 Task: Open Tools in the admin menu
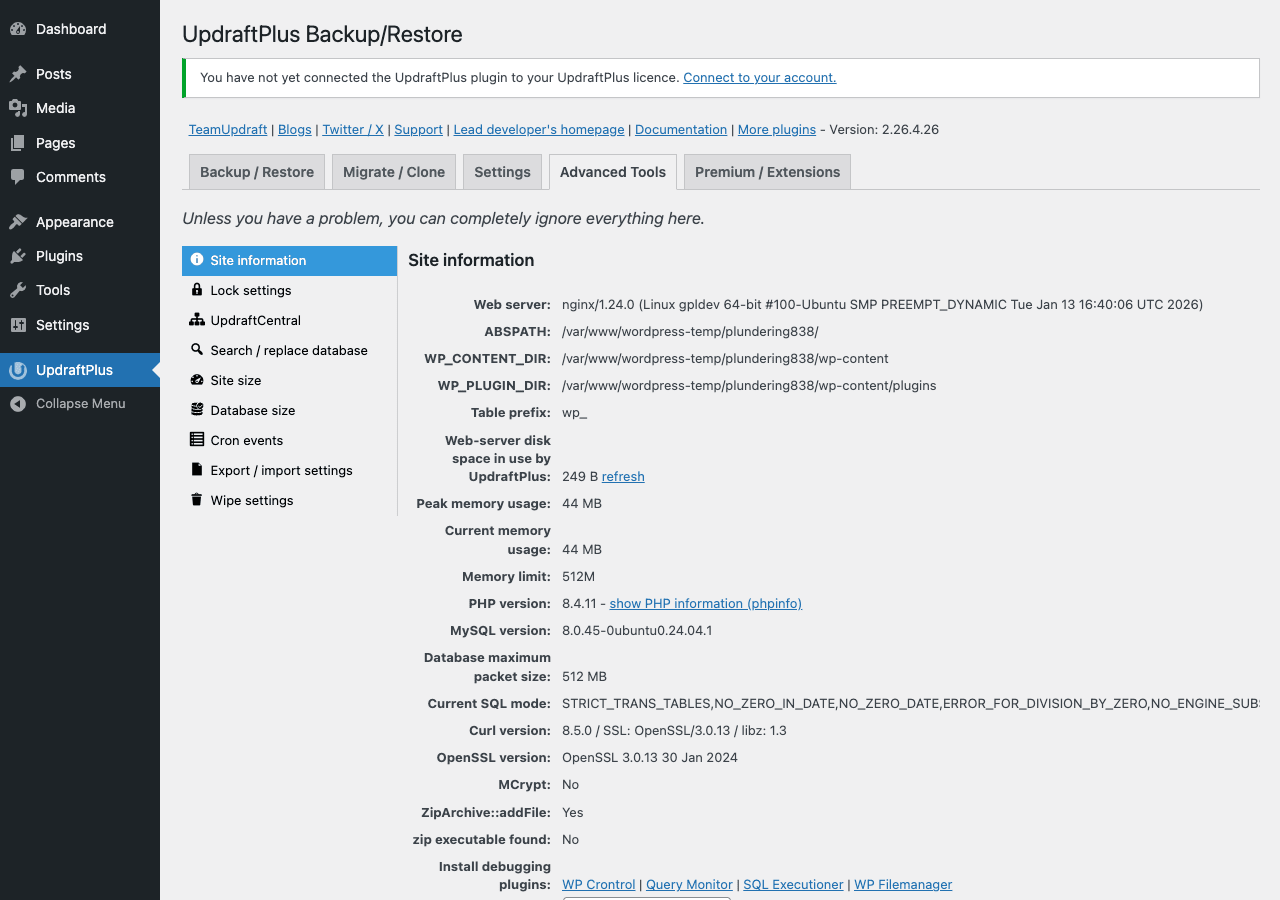pos(80,290)
